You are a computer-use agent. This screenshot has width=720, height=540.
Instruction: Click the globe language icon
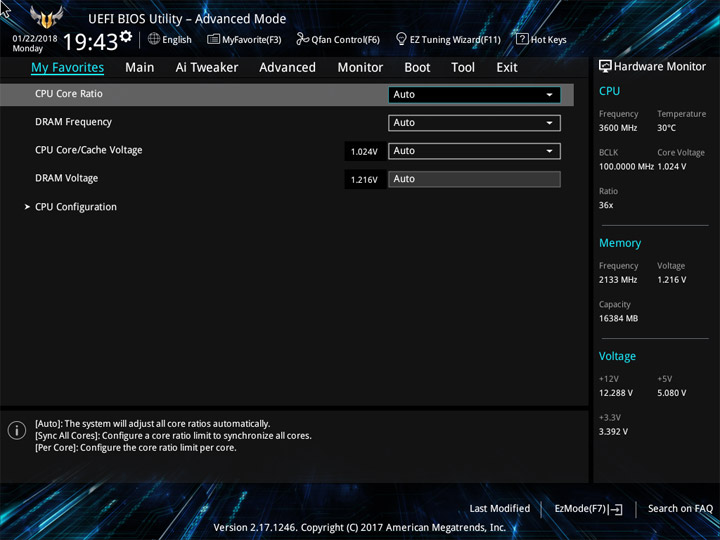coord(154,39)
